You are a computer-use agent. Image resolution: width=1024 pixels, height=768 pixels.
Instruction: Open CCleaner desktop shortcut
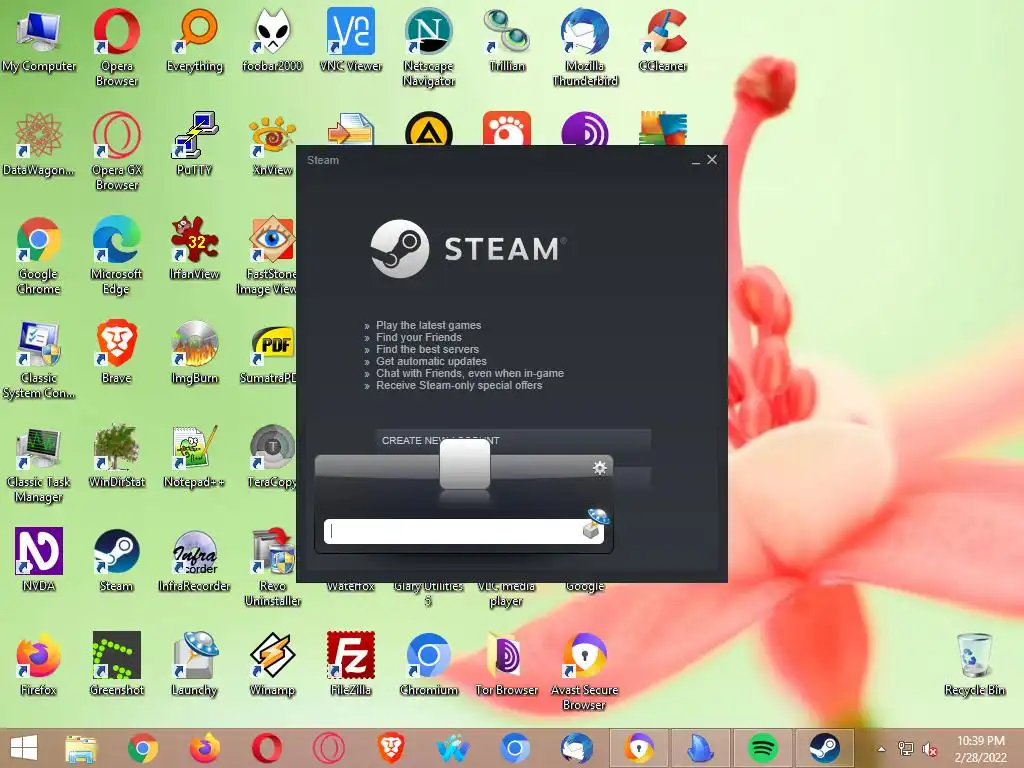coord(663,40)
